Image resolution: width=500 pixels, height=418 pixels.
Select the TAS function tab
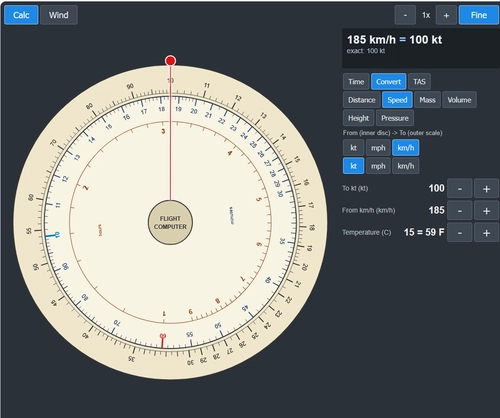419,82
